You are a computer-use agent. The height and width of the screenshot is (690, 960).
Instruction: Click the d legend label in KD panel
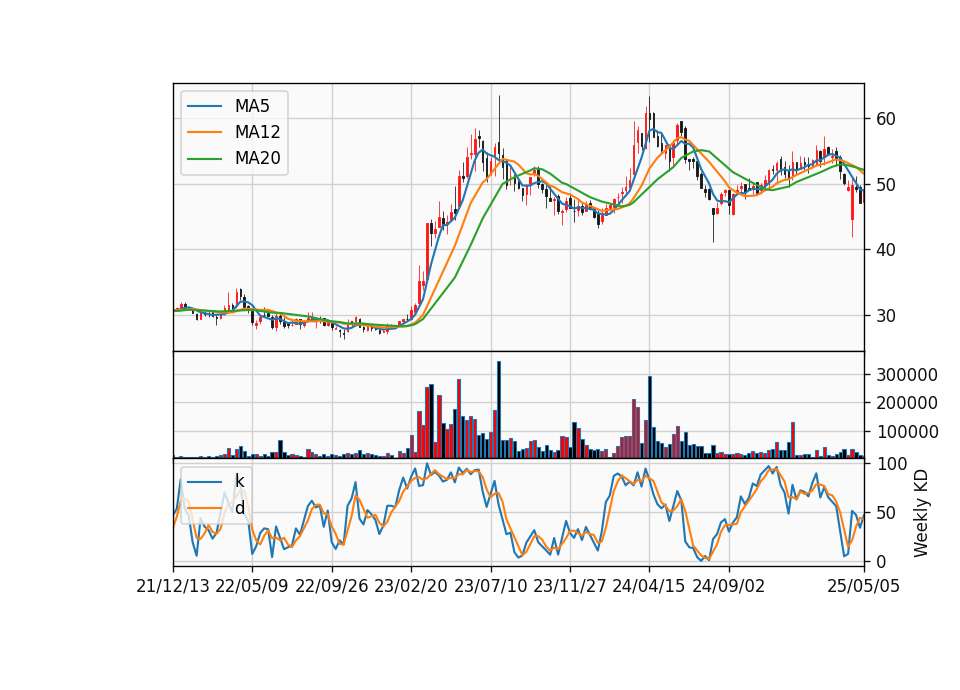(x=239, y=508)
